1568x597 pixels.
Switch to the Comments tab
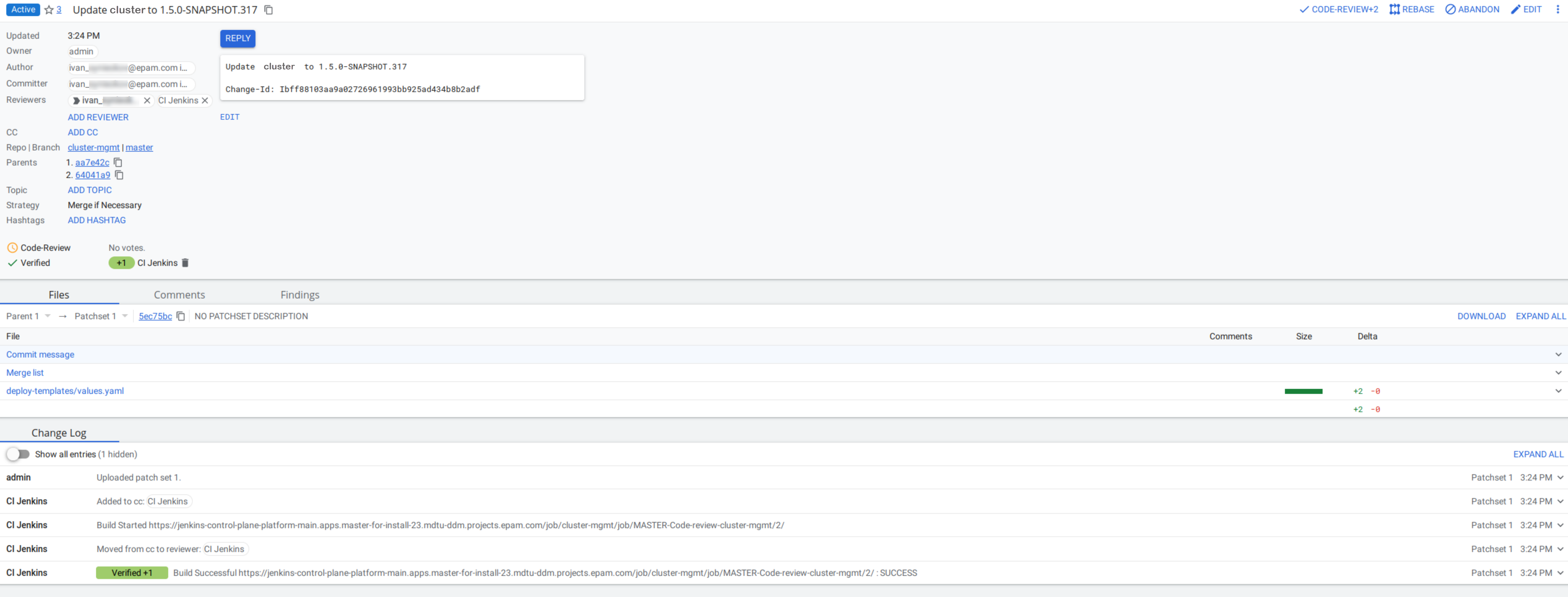pos(179,294)
